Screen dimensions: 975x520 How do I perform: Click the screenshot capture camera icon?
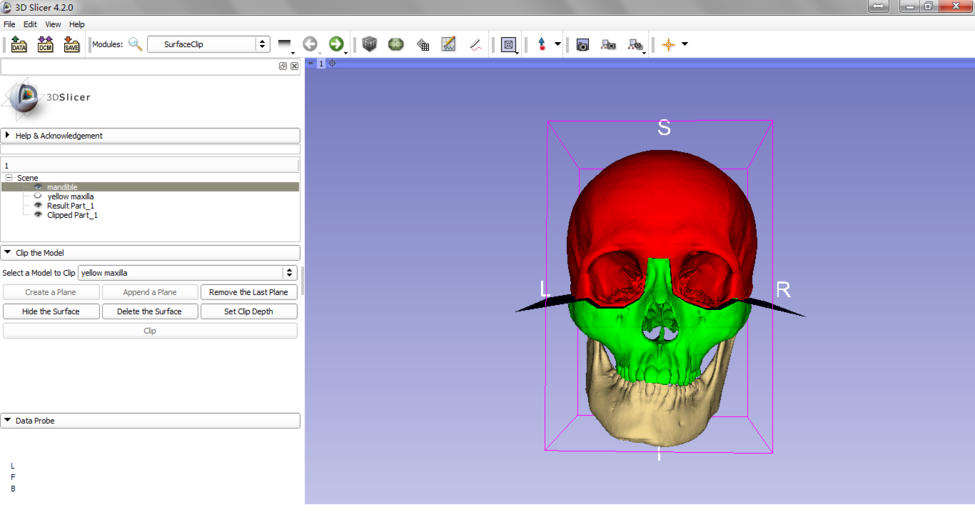[x=582, y=44]
